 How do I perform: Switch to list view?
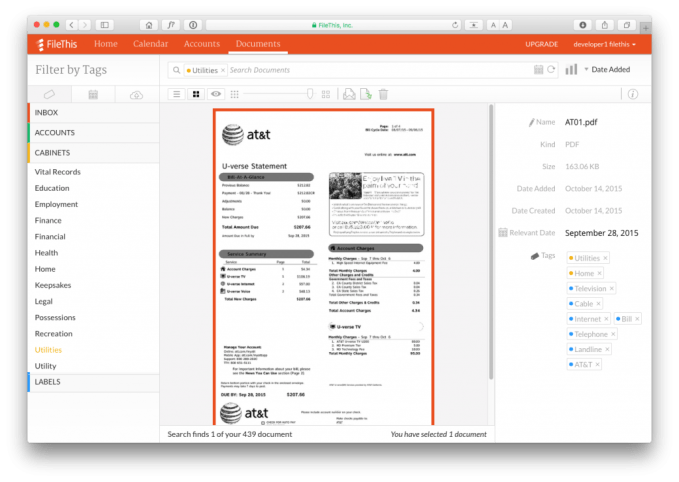tap(177, 94)
